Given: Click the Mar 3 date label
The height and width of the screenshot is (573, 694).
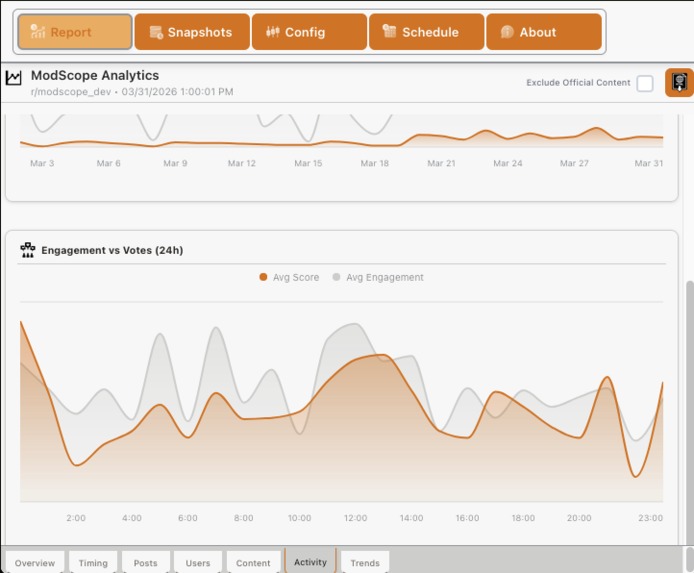Looking at the screenshot, I should [x=42, y=163].
